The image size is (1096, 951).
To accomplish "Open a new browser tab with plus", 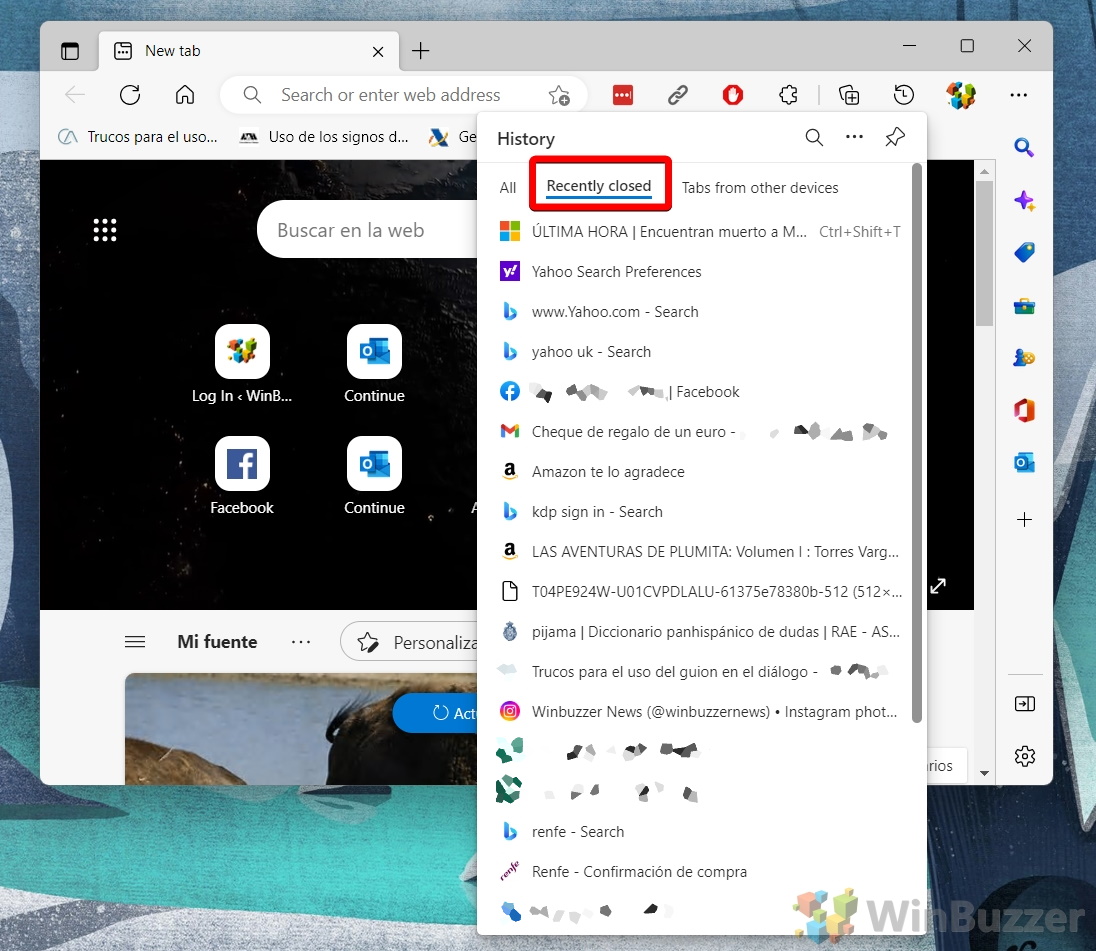I will pos(420,51).
